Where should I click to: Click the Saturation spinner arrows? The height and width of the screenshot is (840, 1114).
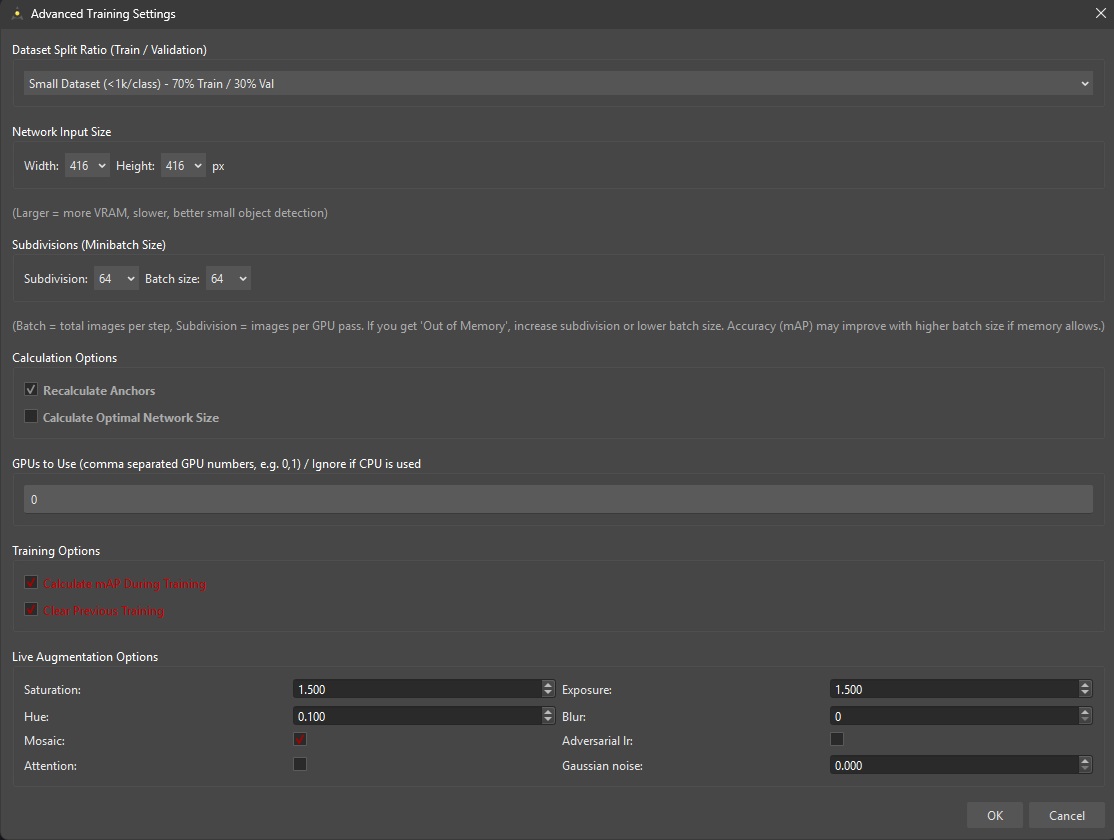[548, 689]
